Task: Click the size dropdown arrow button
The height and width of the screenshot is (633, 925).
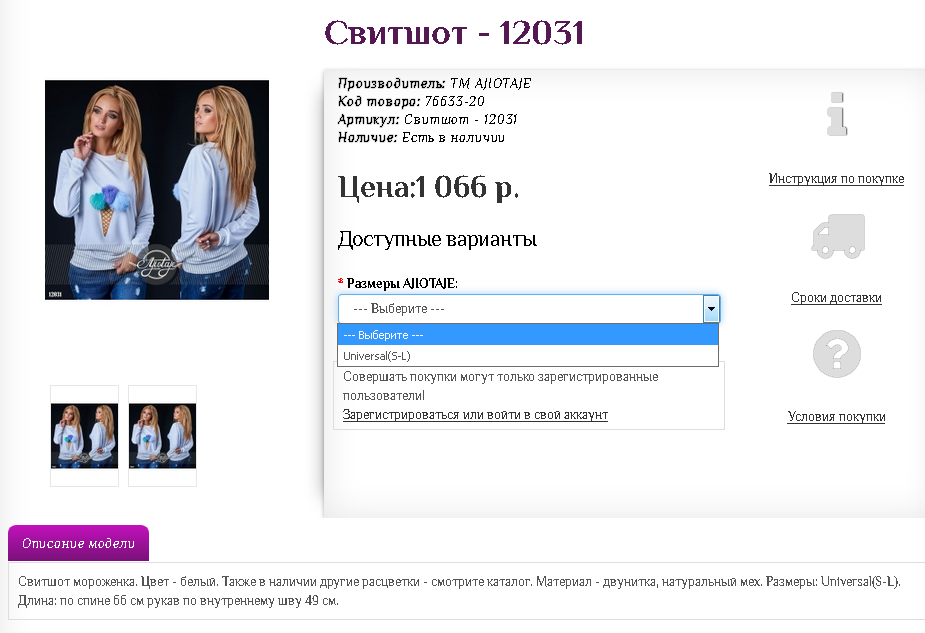Action: click(711, 309)
